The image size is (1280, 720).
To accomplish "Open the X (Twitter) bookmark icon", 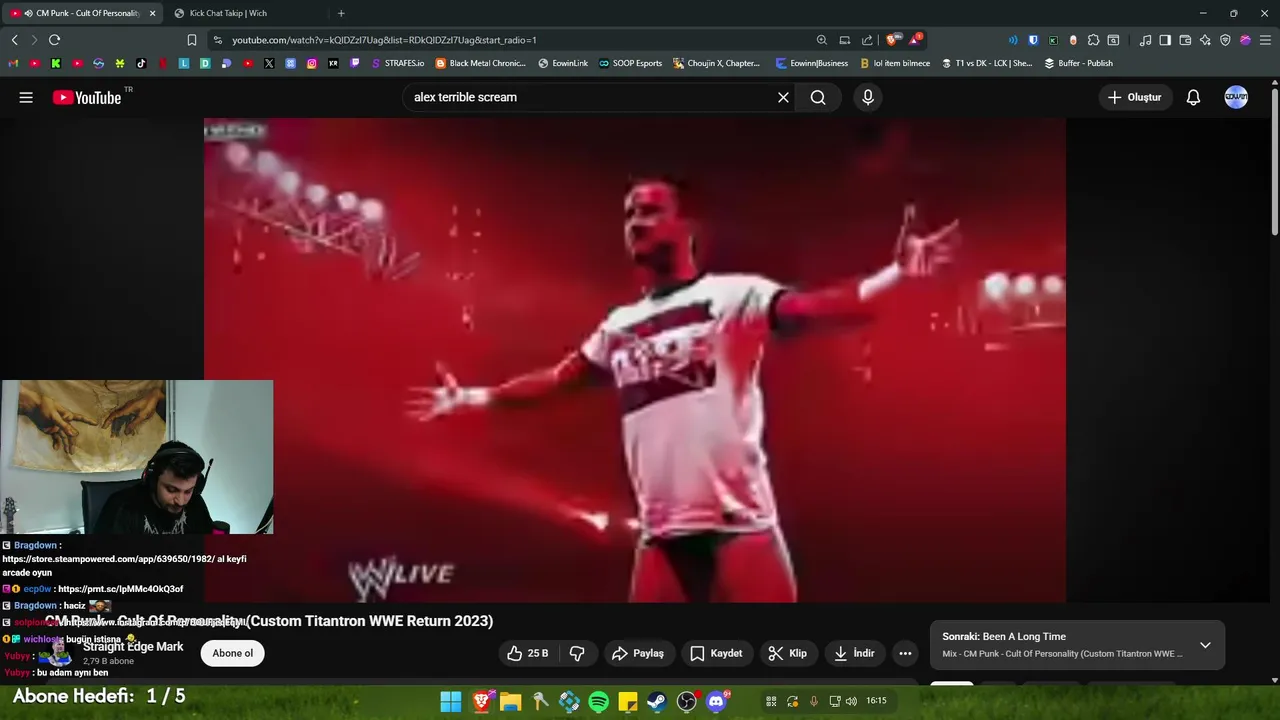I will [x=269, y=63].
